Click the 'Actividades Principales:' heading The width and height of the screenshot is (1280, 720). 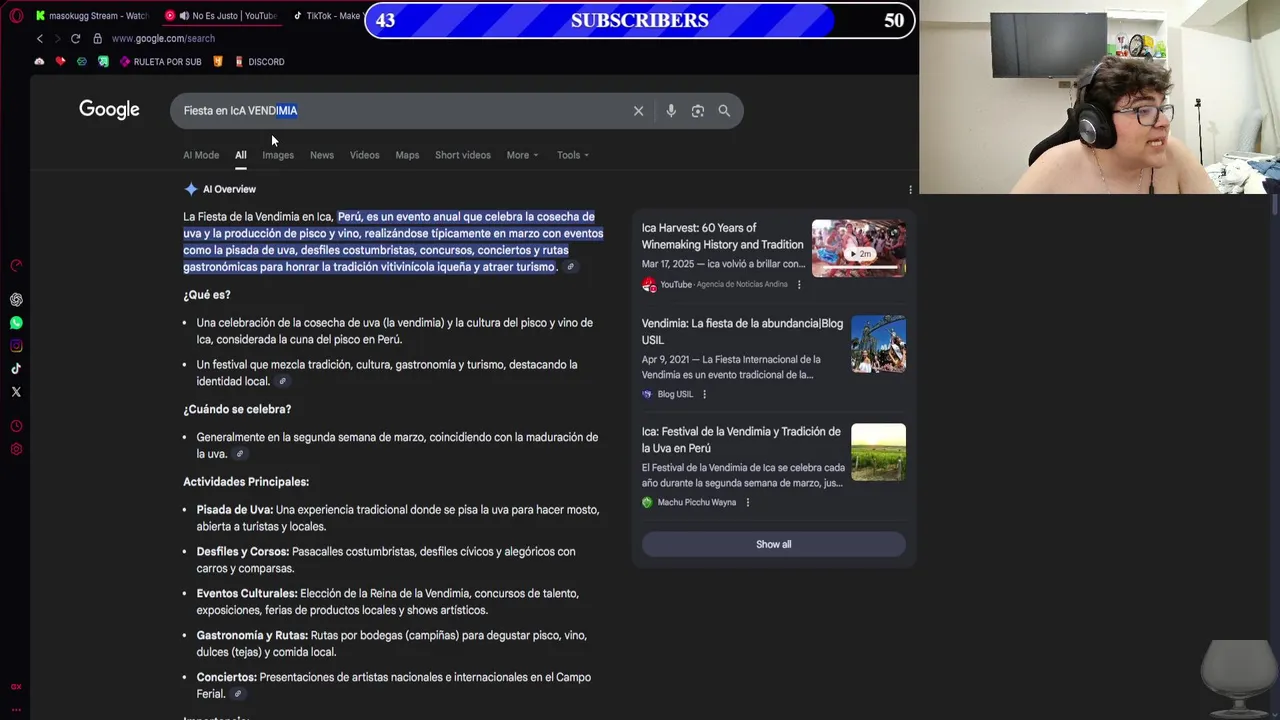click(x=246, y=482)
